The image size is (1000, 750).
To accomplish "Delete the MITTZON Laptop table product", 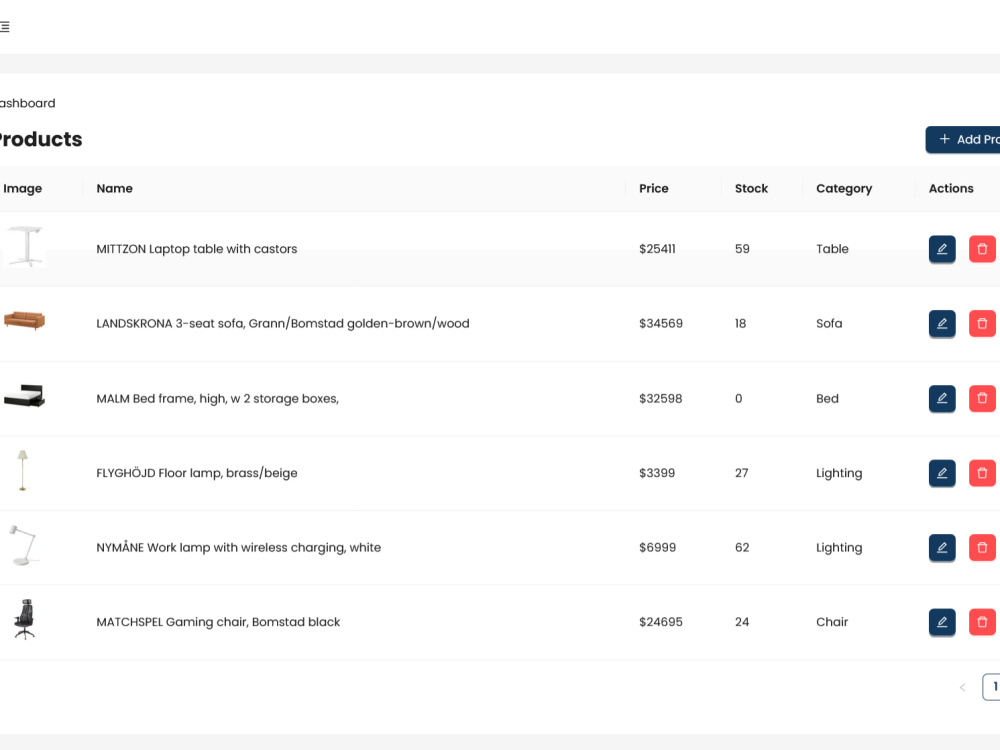I will [x=982, y=249].
